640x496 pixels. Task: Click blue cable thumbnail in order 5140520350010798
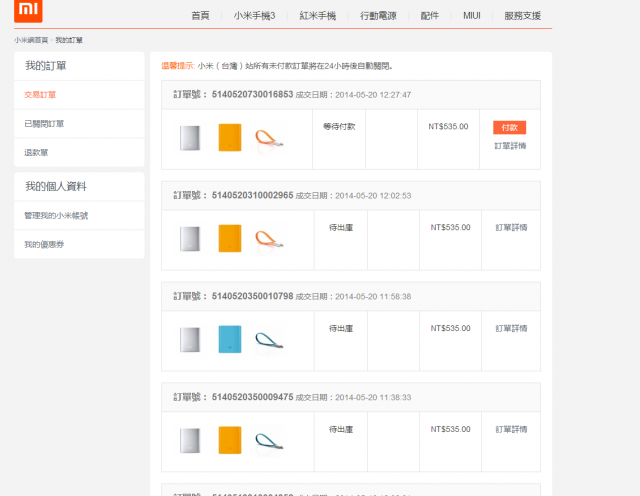point(269,340)
